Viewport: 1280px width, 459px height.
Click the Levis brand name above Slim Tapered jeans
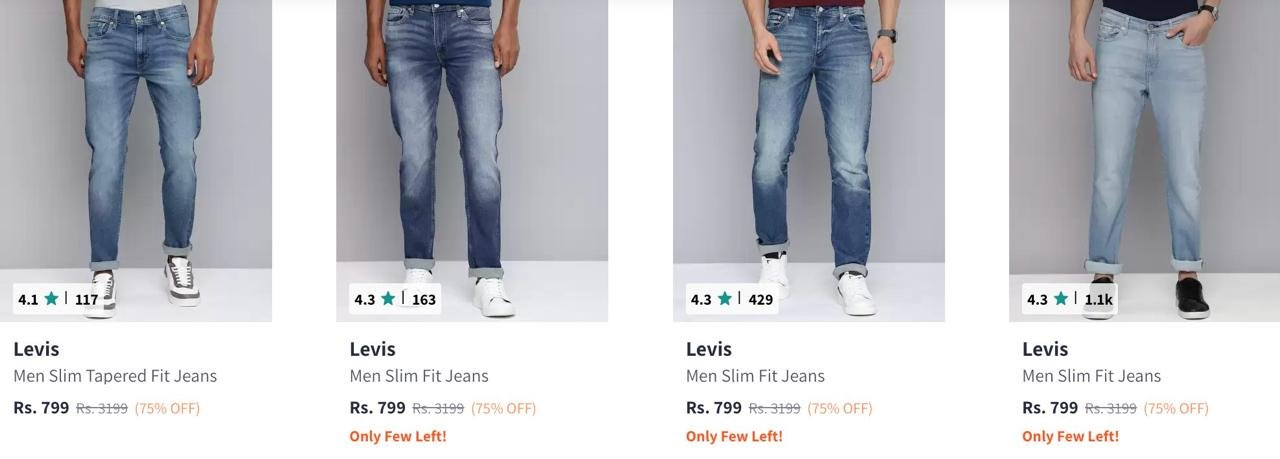coord(36,349)
